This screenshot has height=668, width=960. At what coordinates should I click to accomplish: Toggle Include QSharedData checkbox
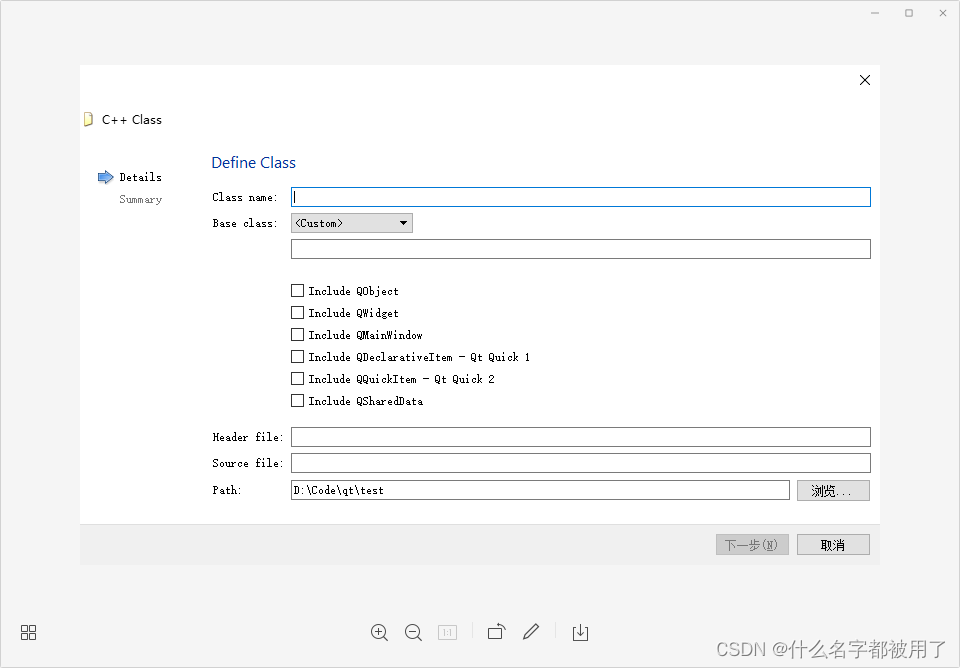click(298, 401)
